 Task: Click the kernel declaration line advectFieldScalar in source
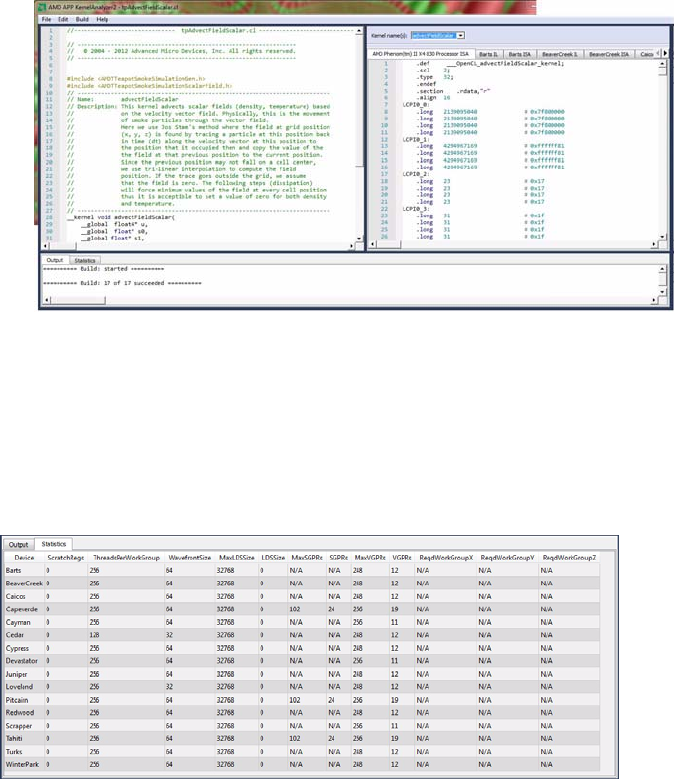[x=121, y=217]
